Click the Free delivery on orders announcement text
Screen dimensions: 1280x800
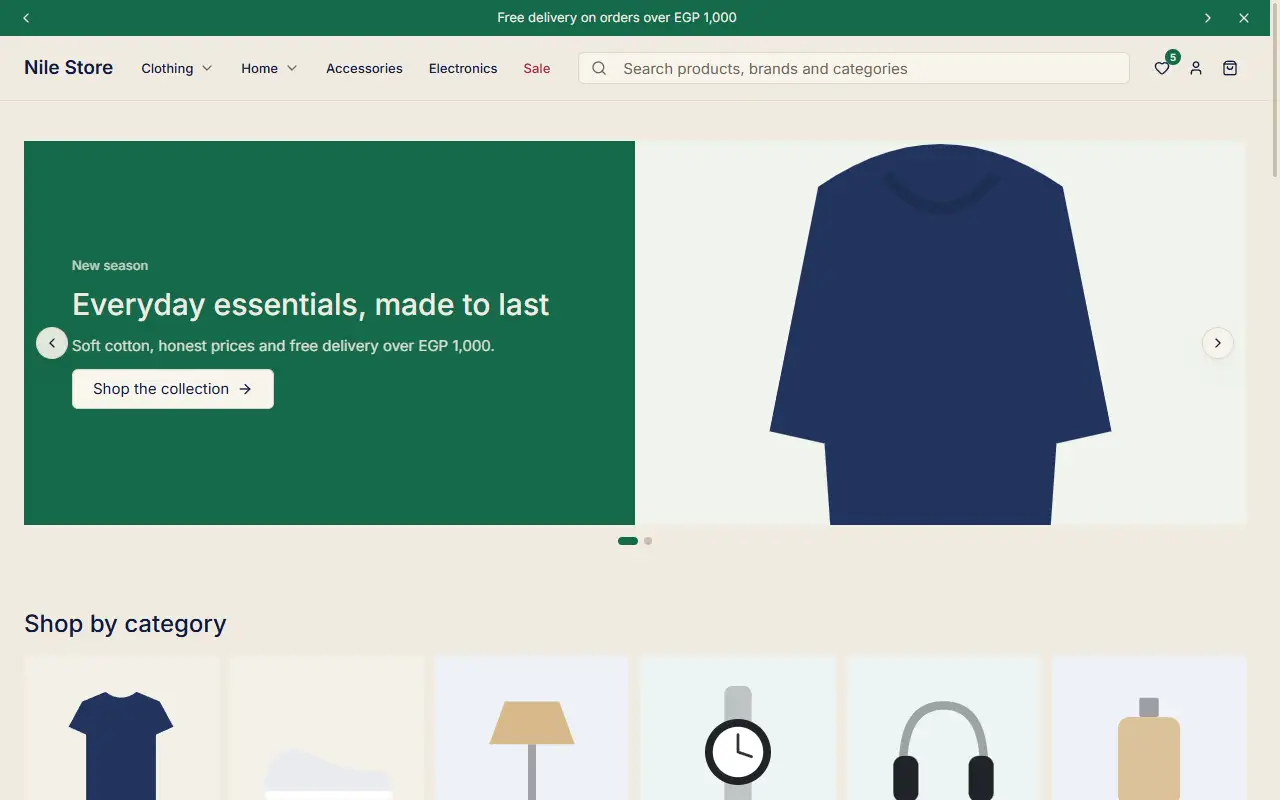click(x=617, y=18)
